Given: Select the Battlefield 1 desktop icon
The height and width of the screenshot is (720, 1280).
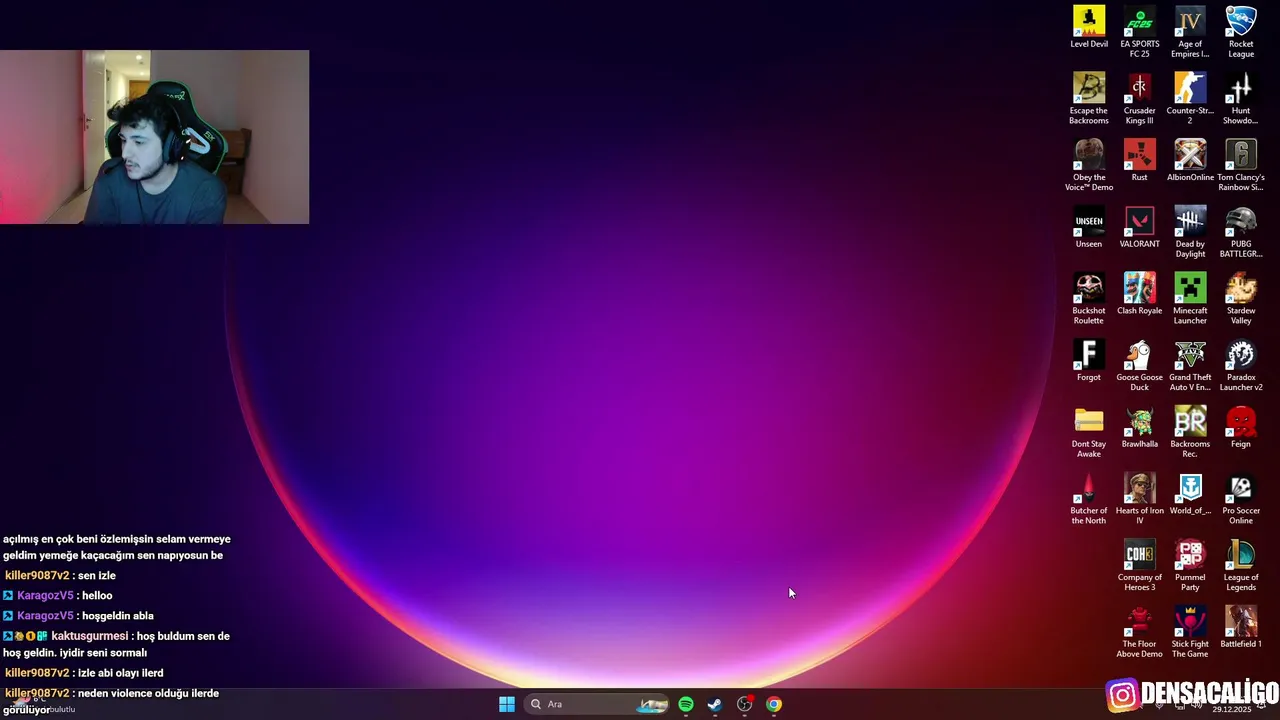Looking at the screenshot, I should point(1241,628).
